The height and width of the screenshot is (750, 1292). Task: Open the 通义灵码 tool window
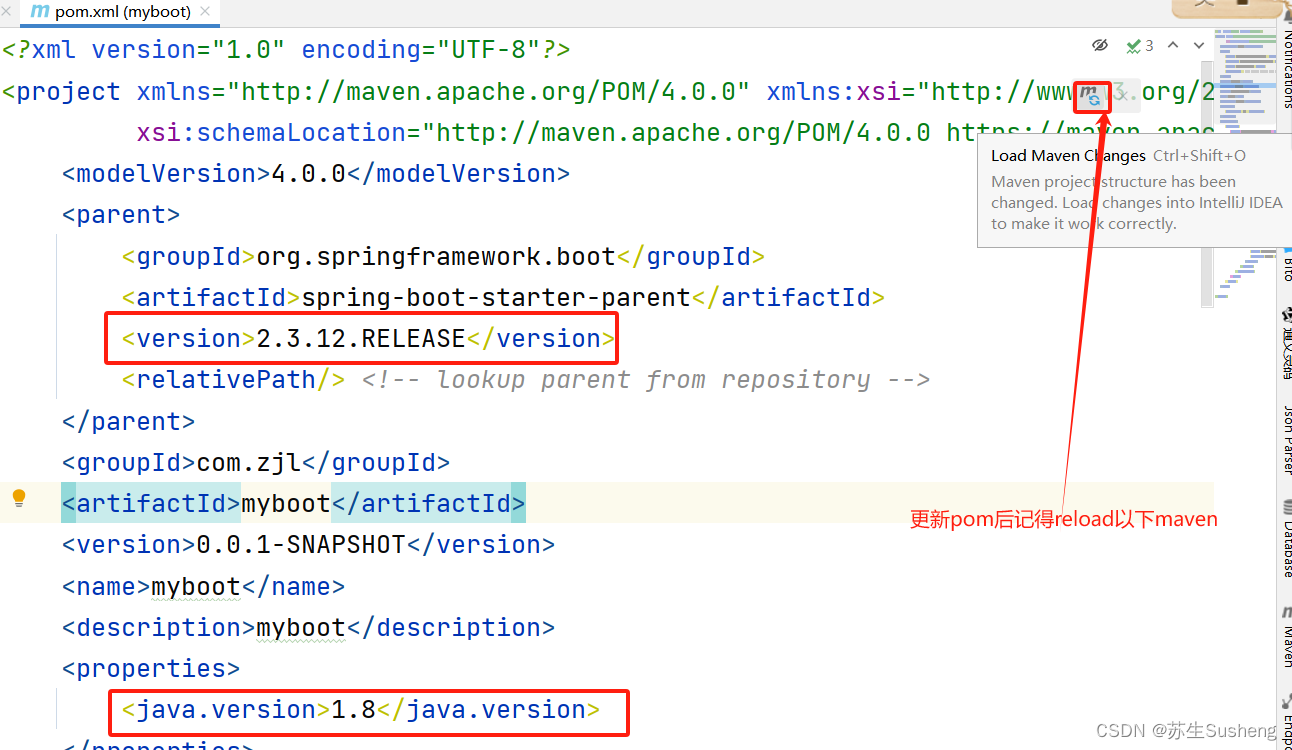tap(1286, 344)
